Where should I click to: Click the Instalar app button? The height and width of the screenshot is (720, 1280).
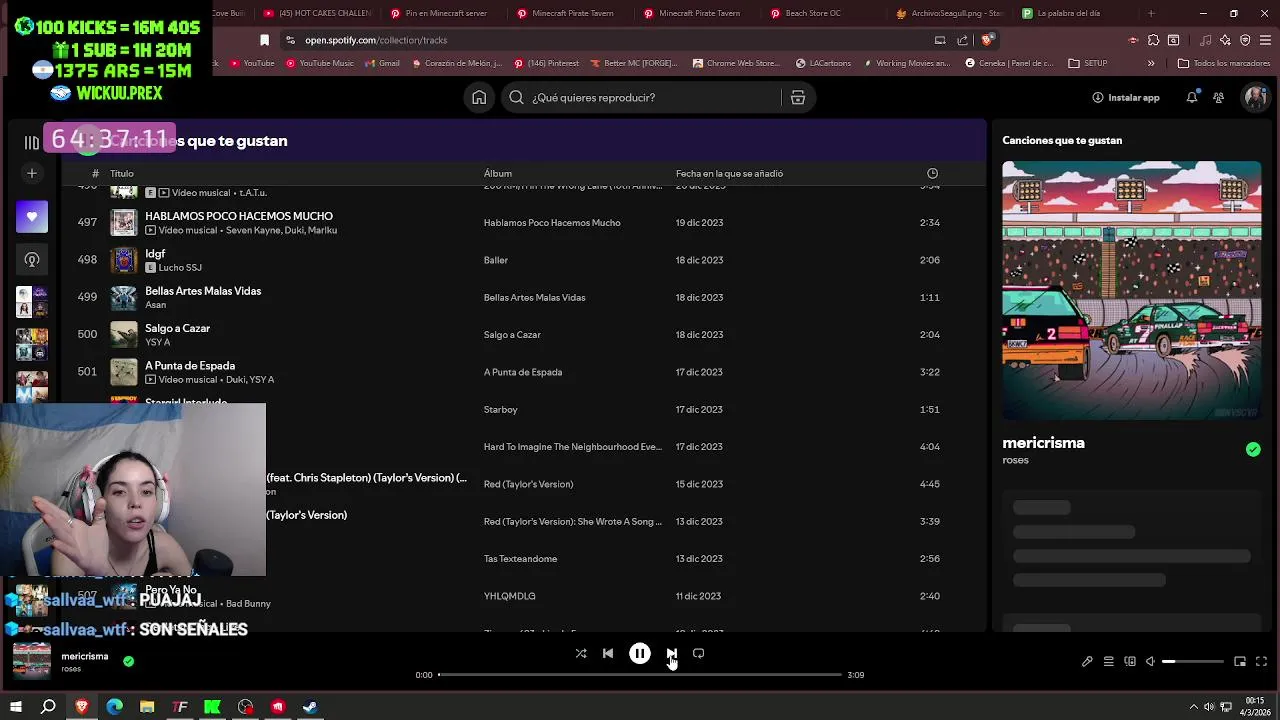point(1126,97)
